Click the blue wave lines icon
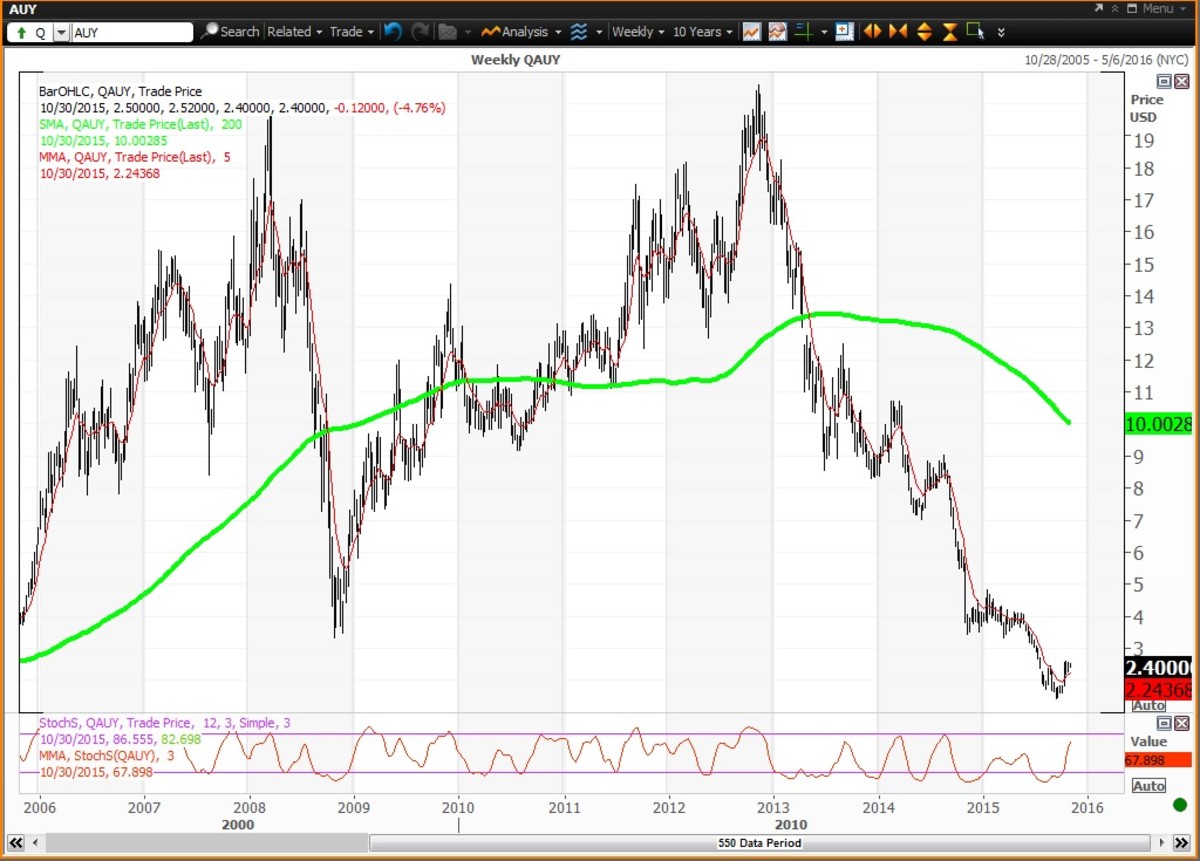This screenshot has width=1200, height=861. pos(579,32)
